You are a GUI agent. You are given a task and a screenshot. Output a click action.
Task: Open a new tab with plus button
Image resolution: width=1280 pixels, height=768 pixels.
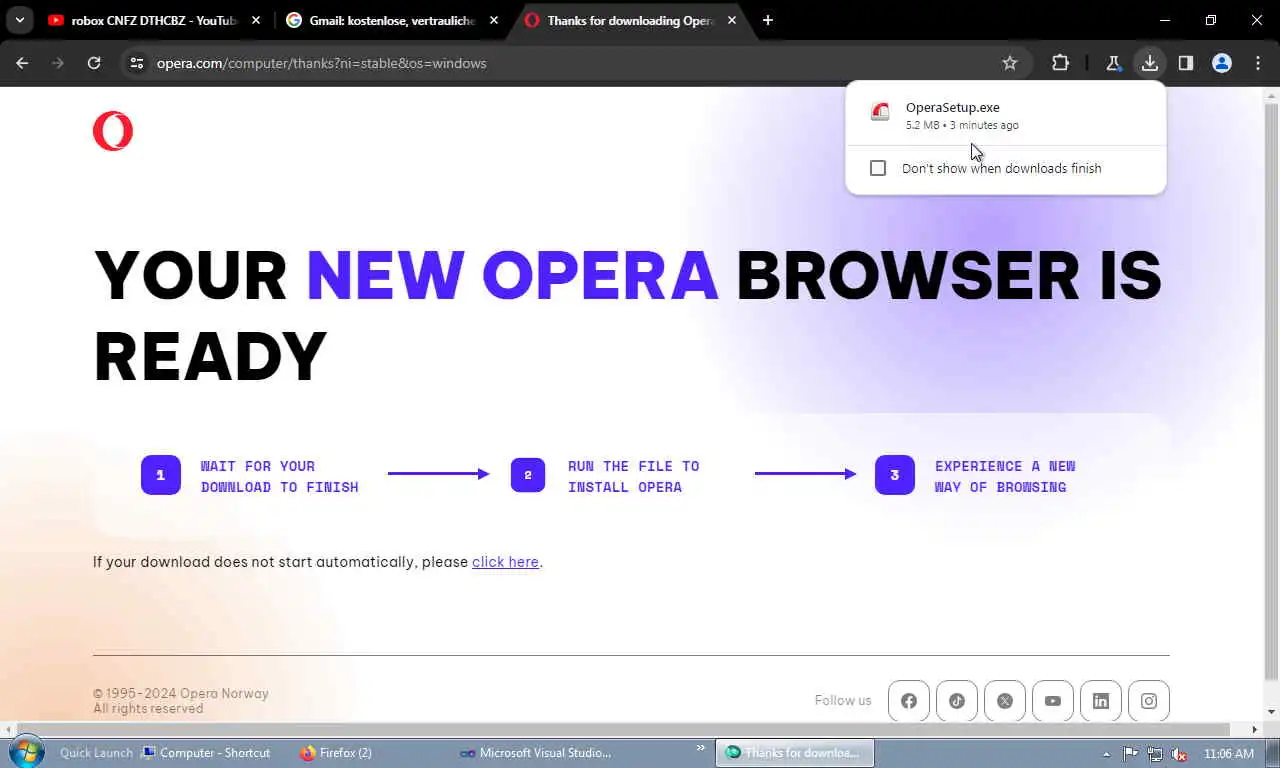coord(768,20)
